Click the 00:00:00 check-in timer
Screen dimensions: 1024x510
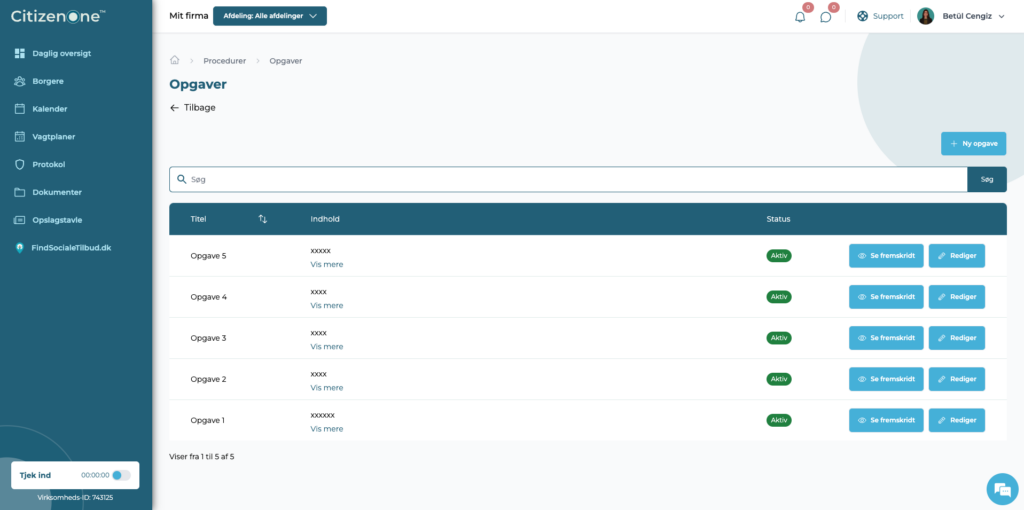click(95, 475)
